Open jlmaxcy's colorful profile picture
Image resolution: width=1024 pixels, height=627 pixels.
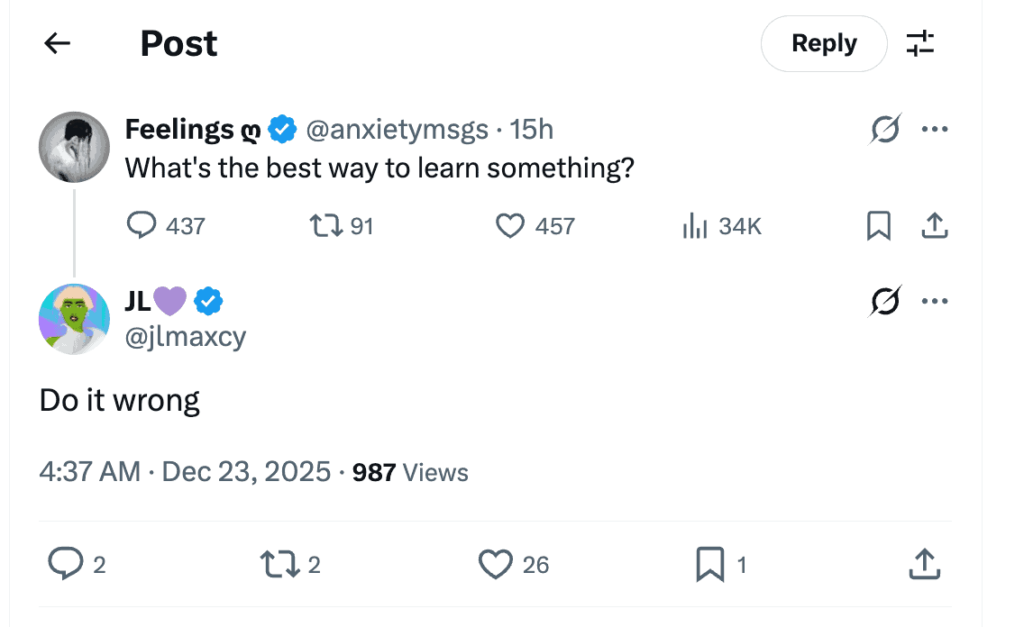pyautogui.click(x=73, y=318)
